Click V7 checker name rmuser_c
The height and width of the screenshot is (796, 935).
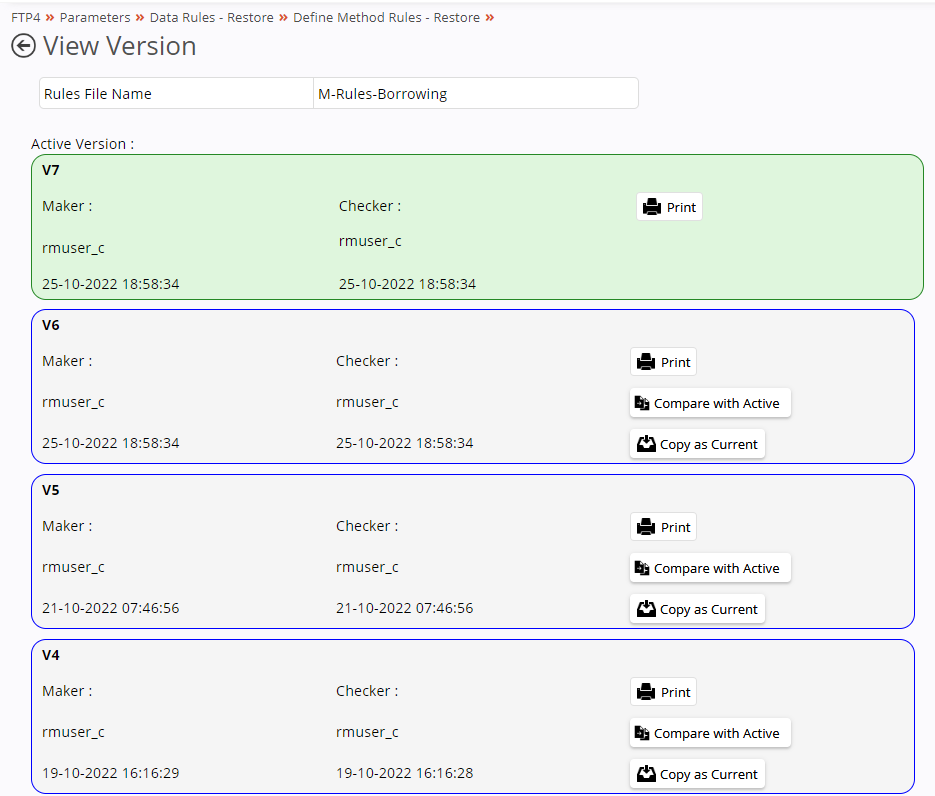370,241
